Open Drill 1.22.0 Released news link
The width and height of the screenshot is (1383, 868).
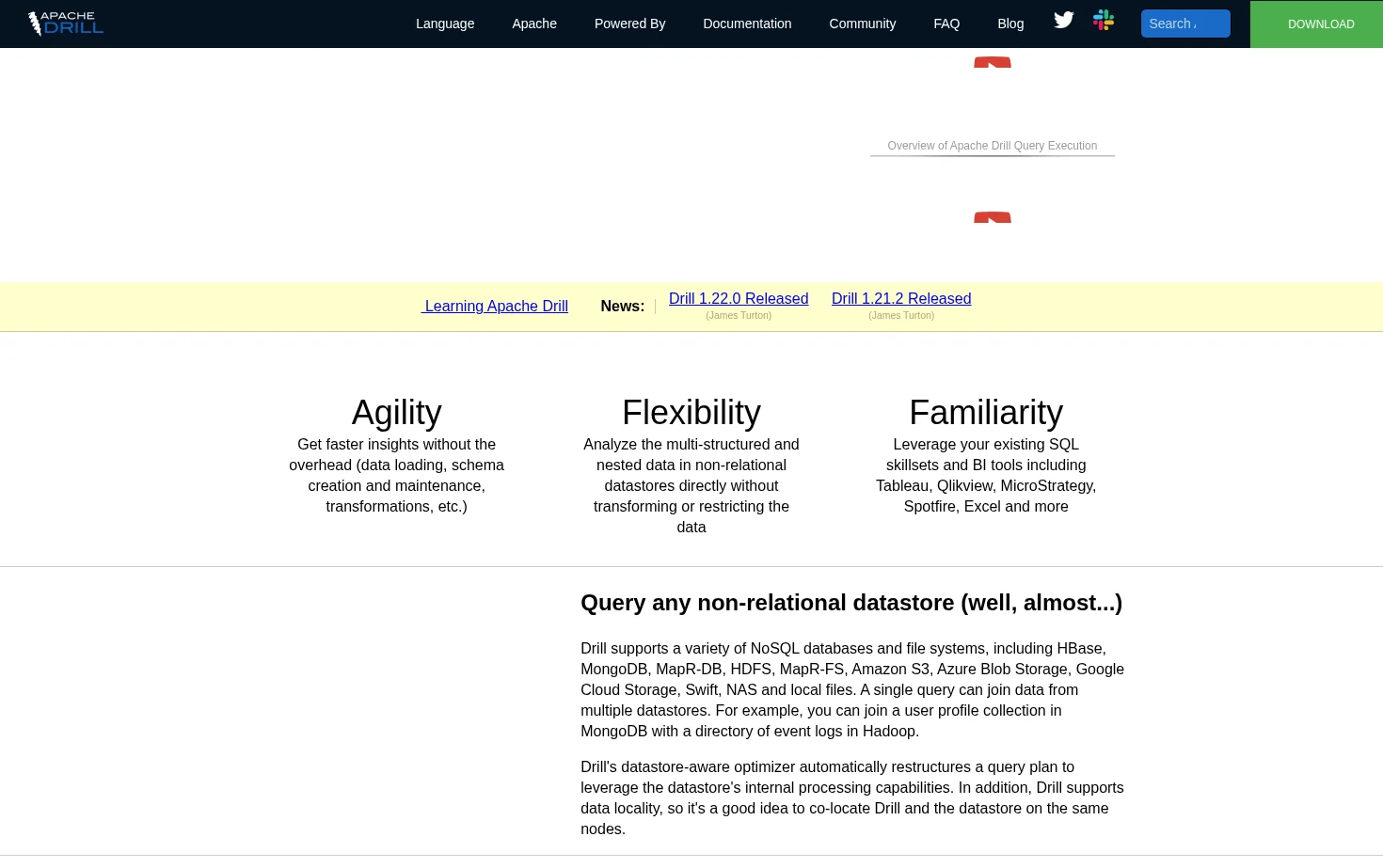(x=739, y=299)
